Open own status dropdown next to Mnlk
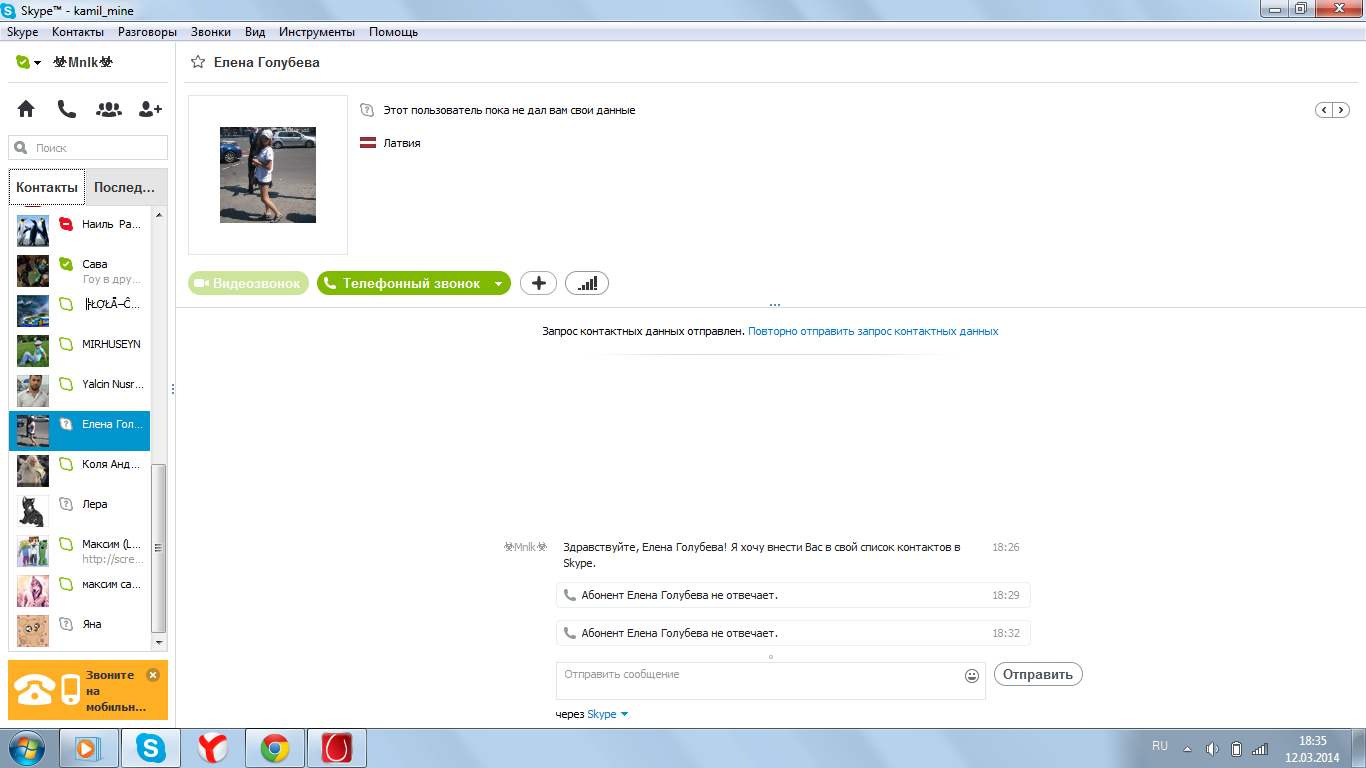Viewport: 1366px width, 768px height. (x=37, y=63)
